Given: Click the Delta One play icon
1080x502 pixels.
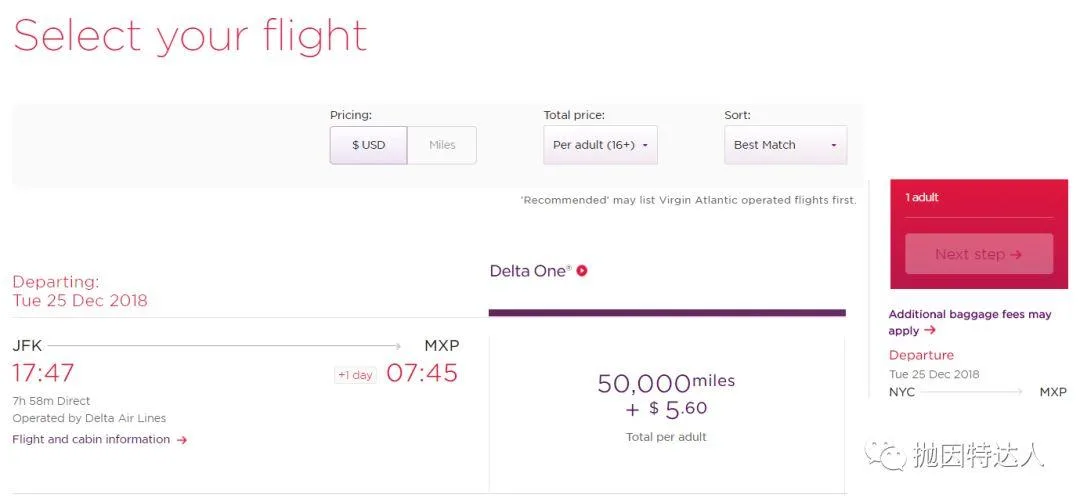Looking at the screenshot, I should click(x=582, y=271).
